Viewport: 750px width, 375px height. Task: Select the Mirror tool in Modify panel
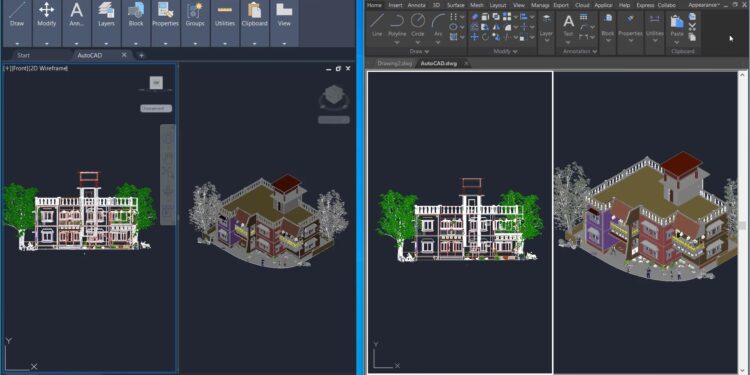pos(496,27)
